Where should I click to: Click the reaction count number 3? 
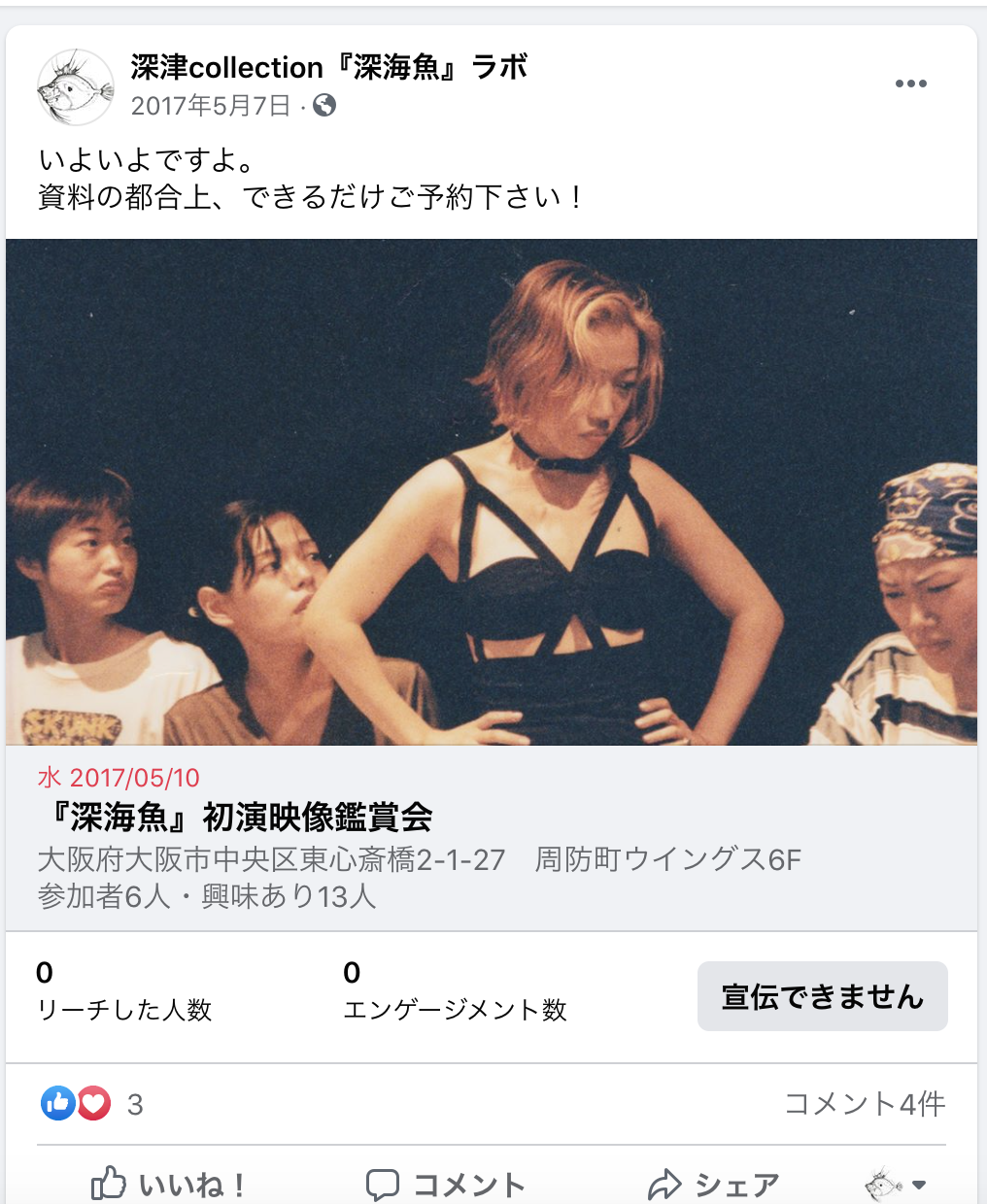[135, 1105]
